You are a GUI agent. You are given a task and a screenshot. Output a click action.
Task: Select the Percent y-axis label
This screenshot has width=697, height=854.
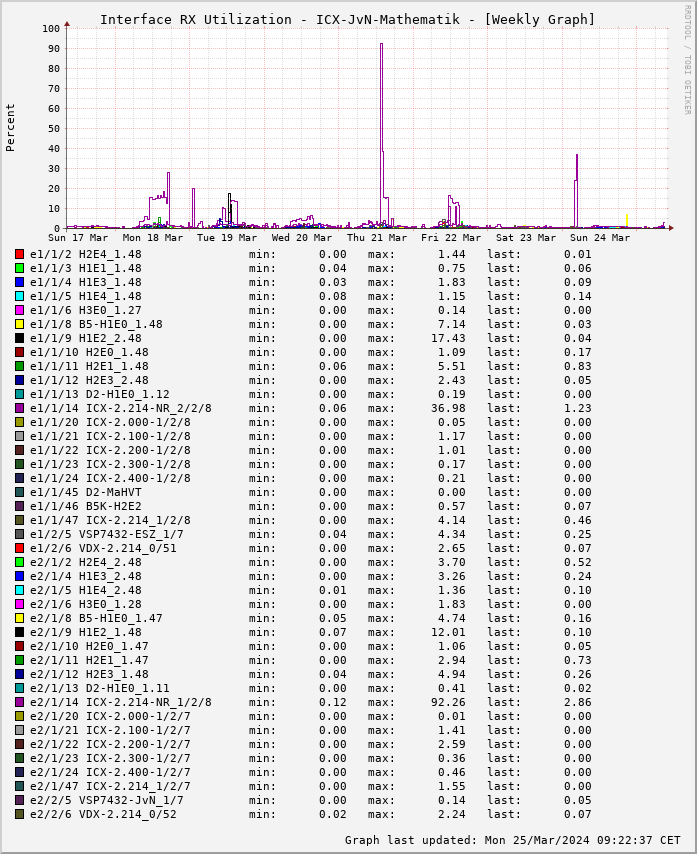pos(11,127)
